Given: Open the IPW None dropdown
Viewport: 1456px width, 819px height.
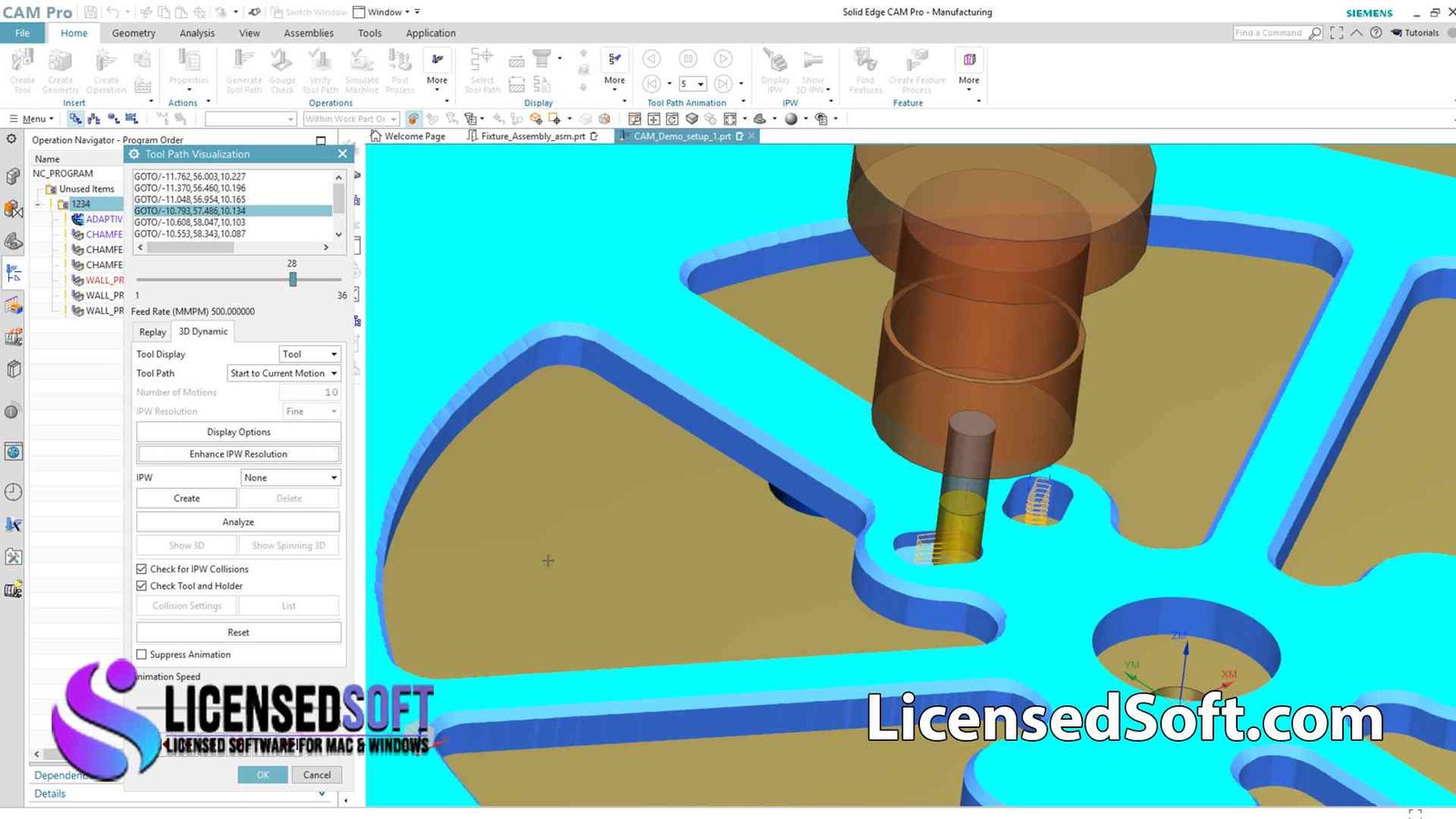Looking at the screenshot, I should [290, 478].
